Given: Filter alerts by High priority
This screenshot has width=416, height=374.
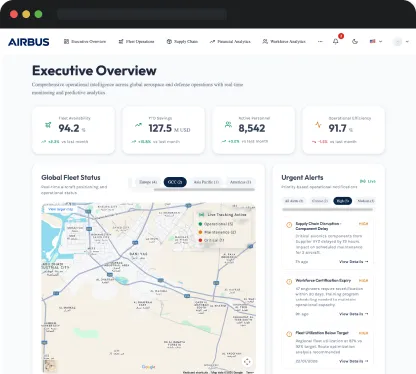Looking at the screenshot, I should 343,201.
